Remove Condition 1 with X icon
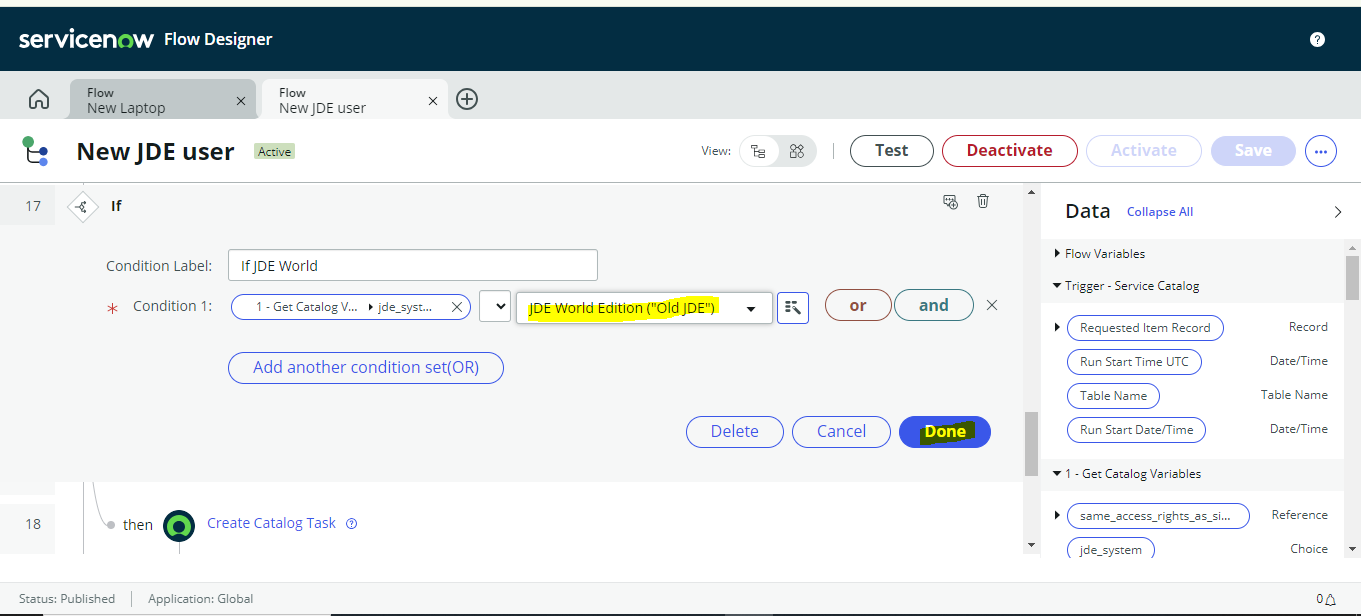Screen dimensions: 1361x616 pyautogui.click(x=992, y=305)
